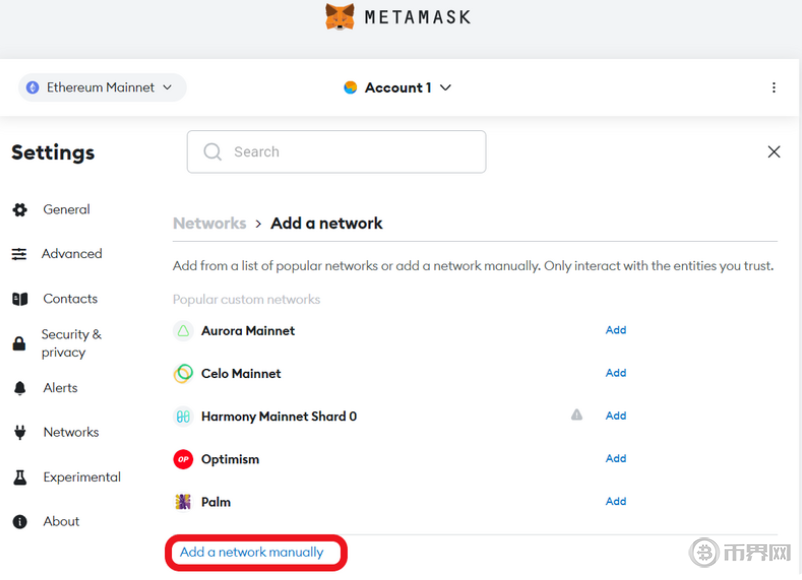The image size is (802, 580).
Task: Add the Aurora Mainnet network
Action: coord(616,330)
